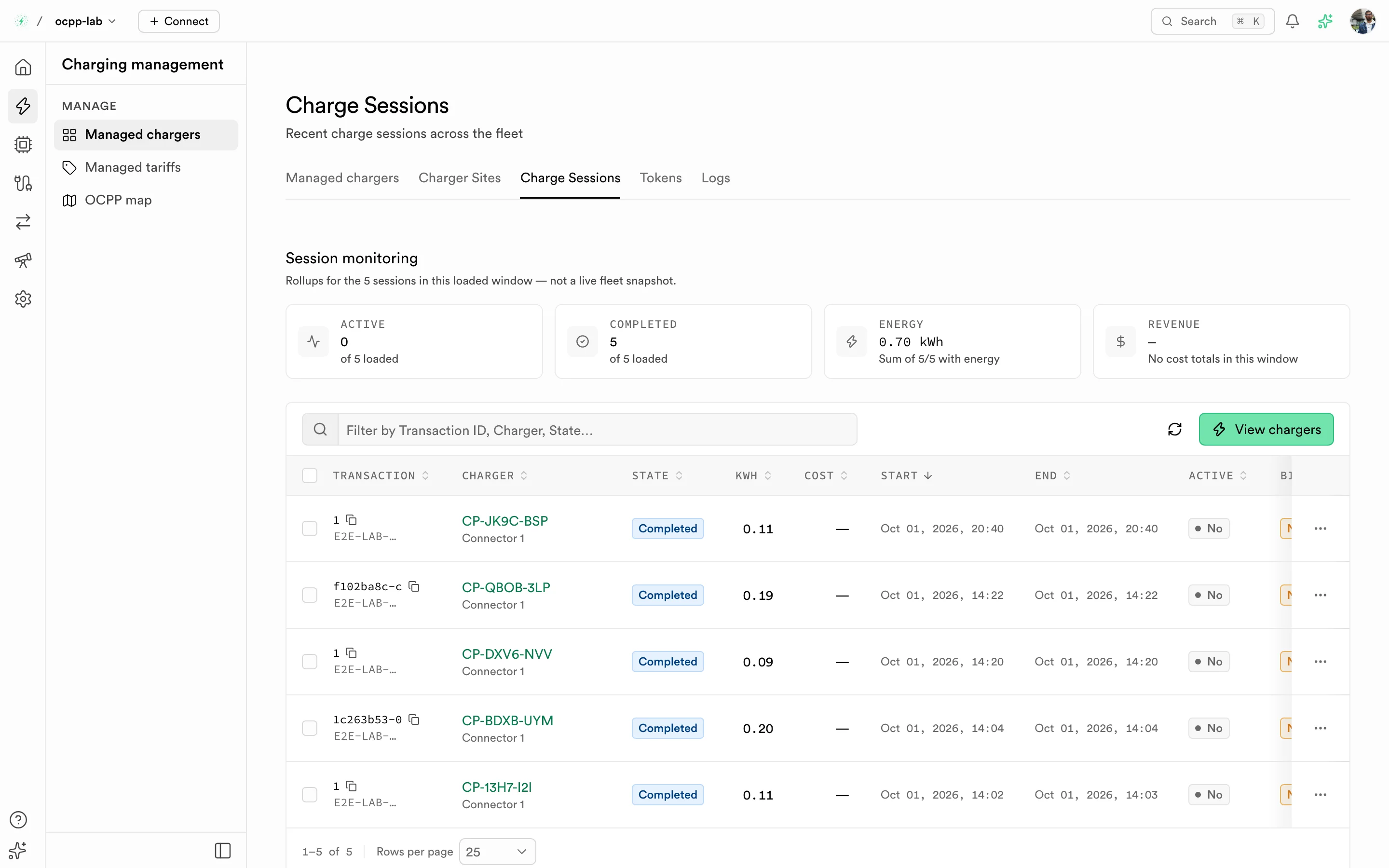Open the help question mark icon

pyautogui.click(x=18, y=819)
